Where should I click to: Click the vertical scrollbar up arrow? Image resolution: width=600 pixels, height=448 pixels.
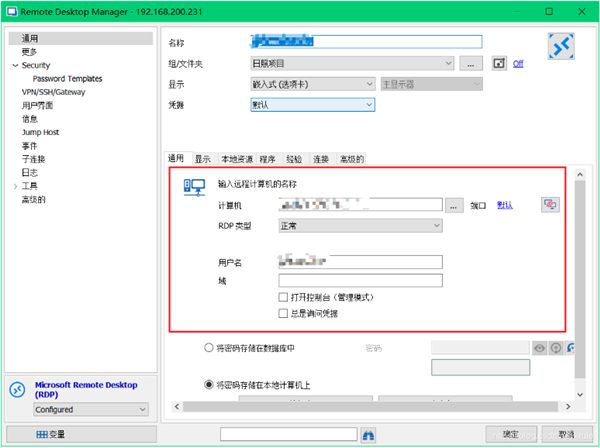coord(580,175)
